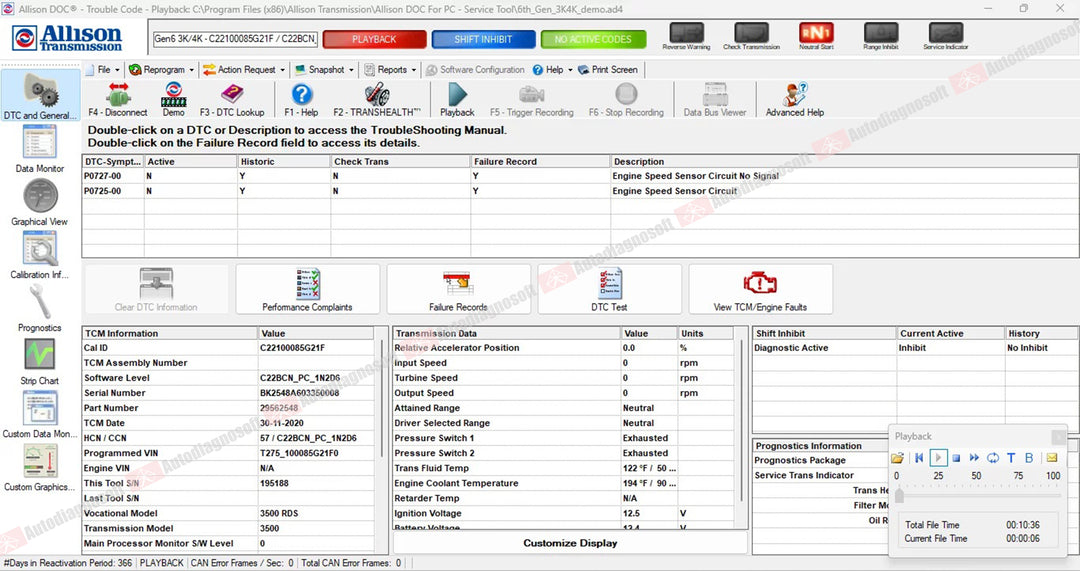Click the Failure Record column header
The width and height of the screenshot is (1080, 571).
pyautogui.click(x=541, y=161)
